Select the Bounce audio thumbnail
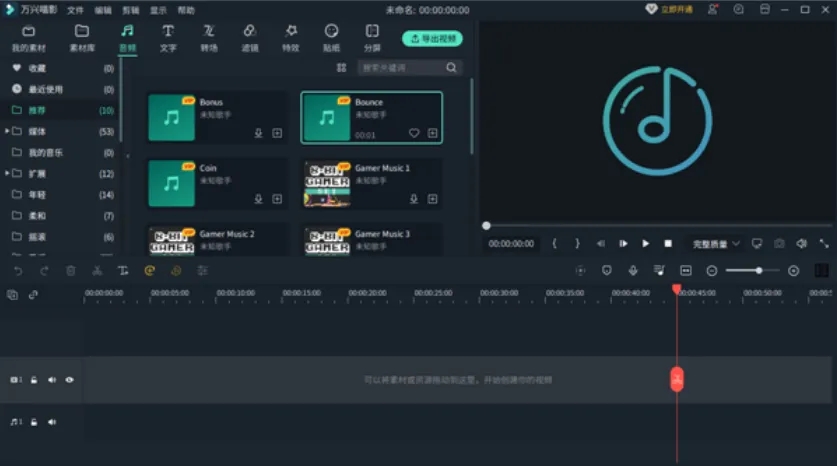 pos(327,117)
